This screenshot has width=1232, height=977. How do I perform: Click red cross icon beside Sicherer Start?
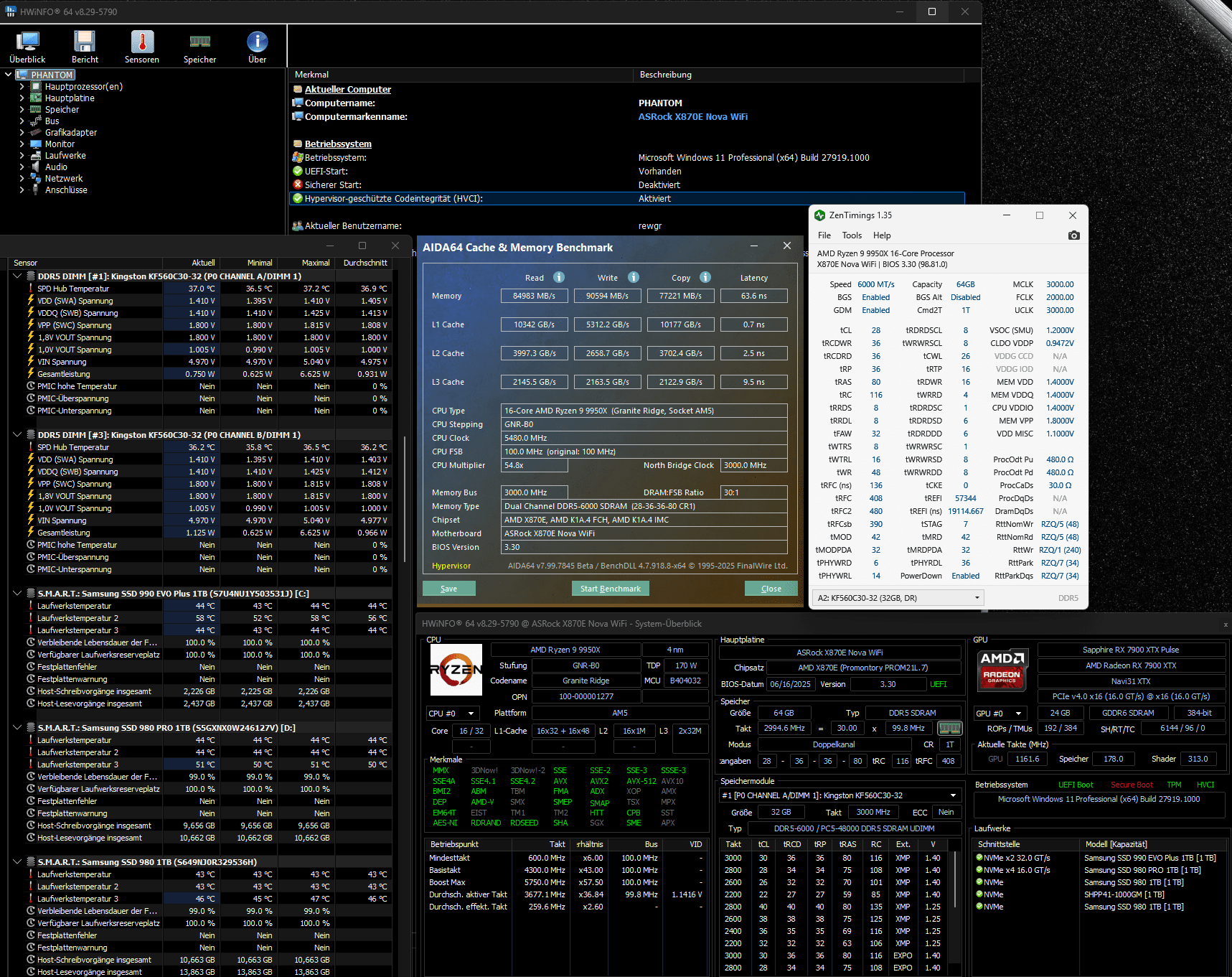coord(298,185)
